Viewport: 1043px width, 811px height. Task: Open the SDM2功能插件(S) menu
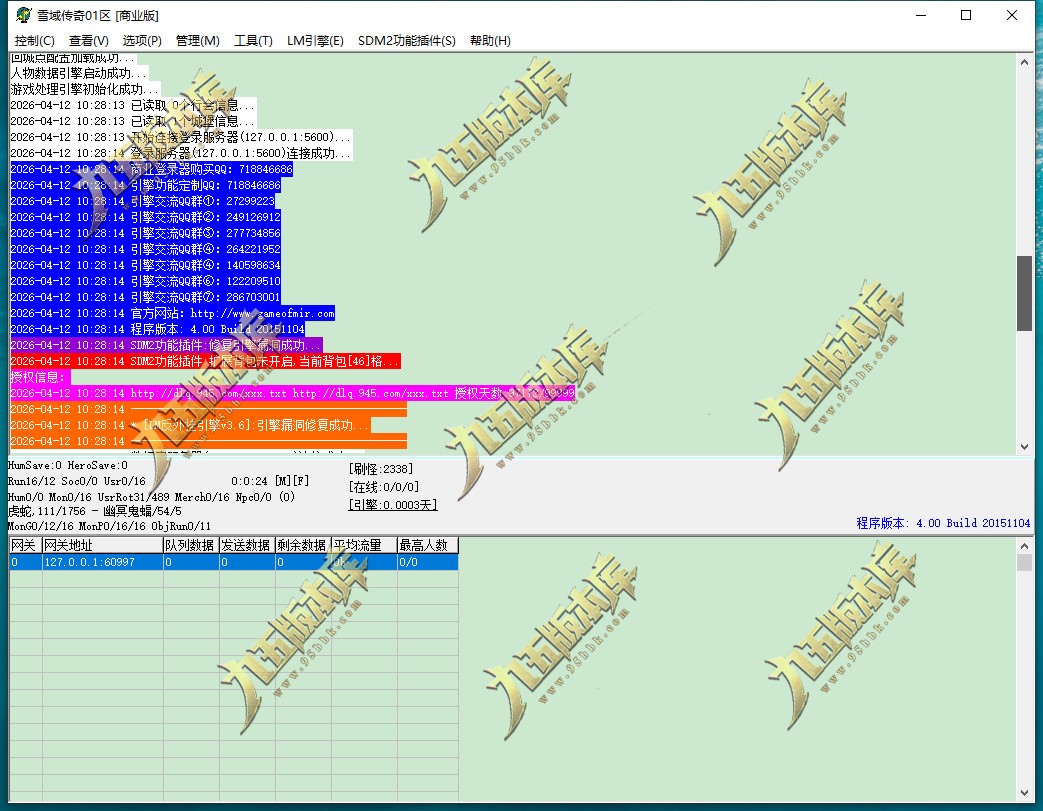click(x=406, y=41)
